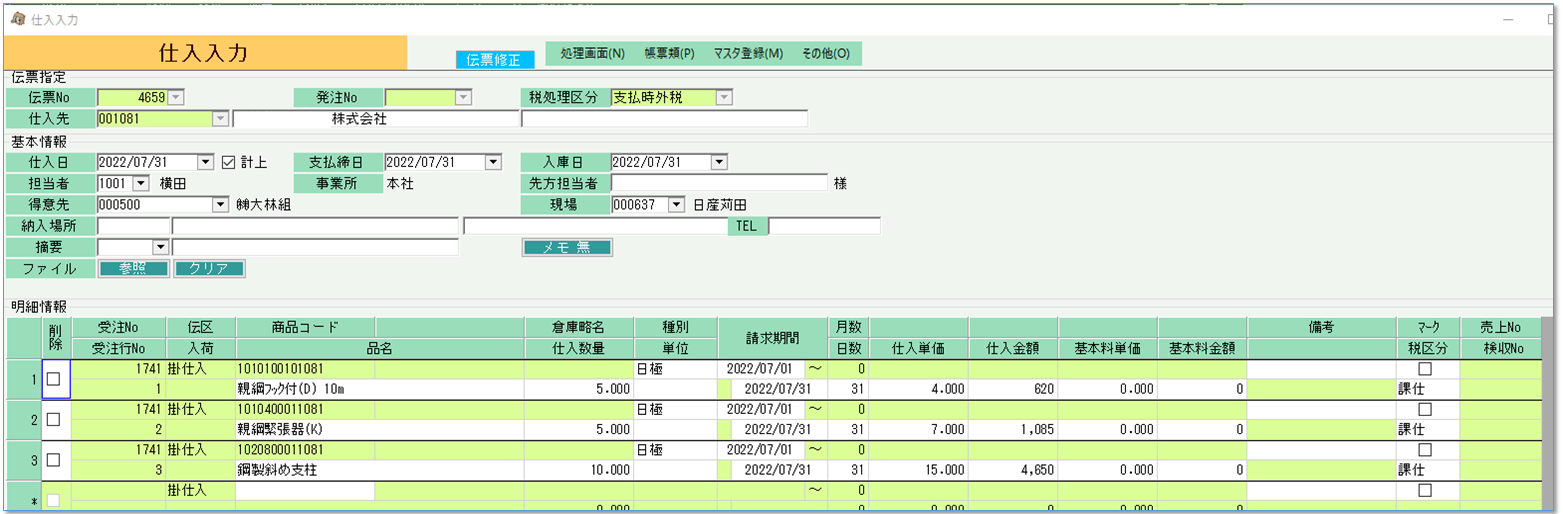Click the 仕入先 name field 株式会社
This screenshot has height=514, width=1563.
(376, 119)
